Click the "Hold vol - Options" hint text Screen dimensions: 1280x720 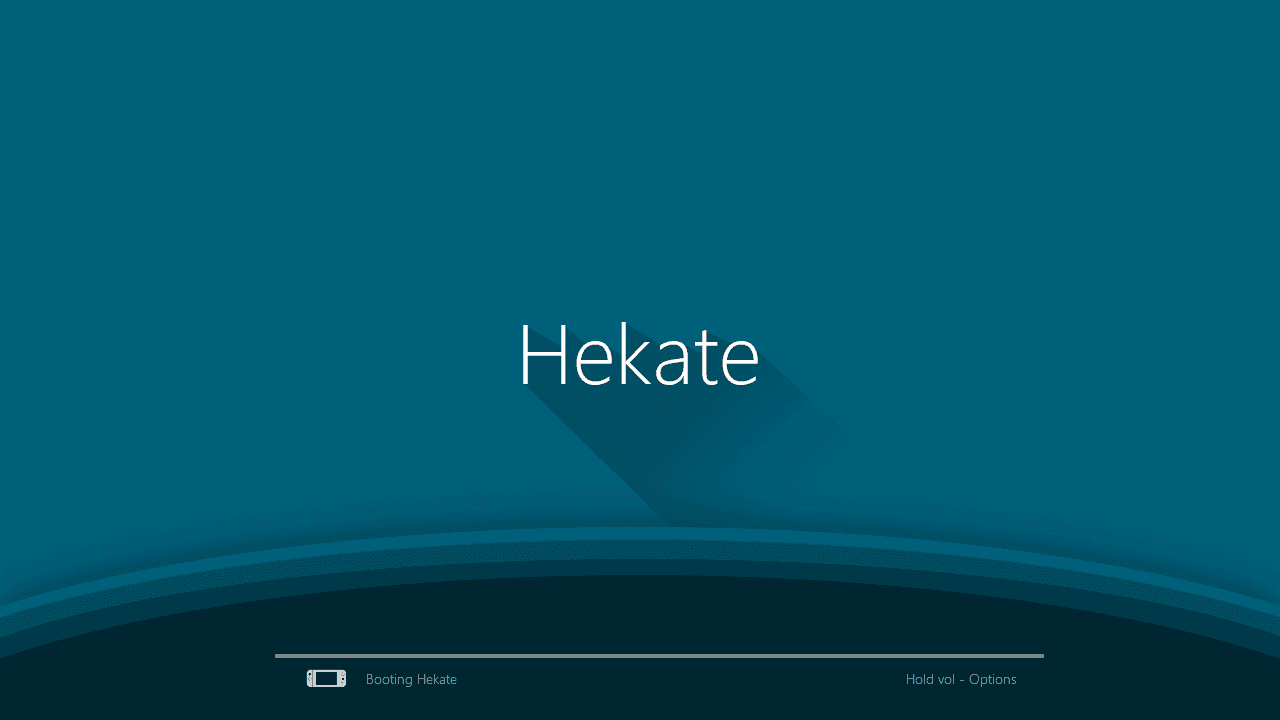point(961,680)
